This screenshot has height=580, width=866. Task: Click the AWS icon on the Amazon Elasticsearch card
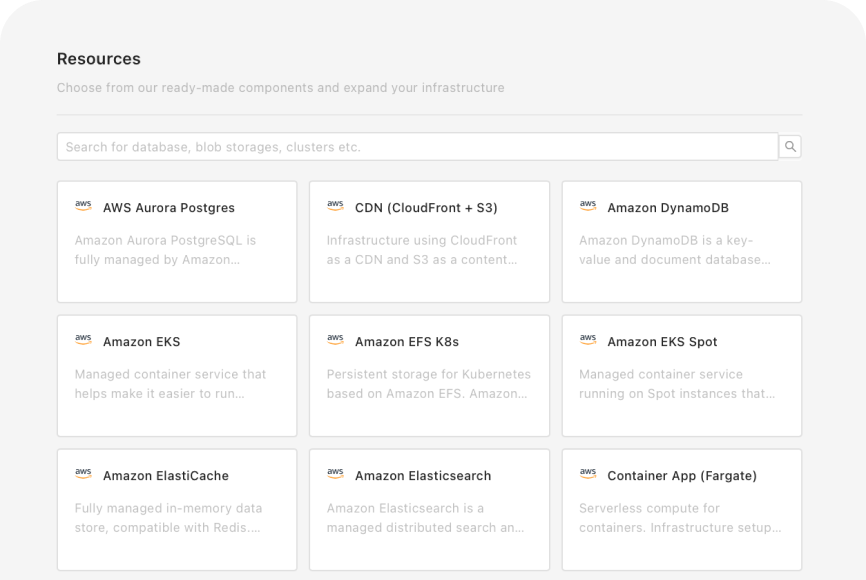click(x=336, y=474)
